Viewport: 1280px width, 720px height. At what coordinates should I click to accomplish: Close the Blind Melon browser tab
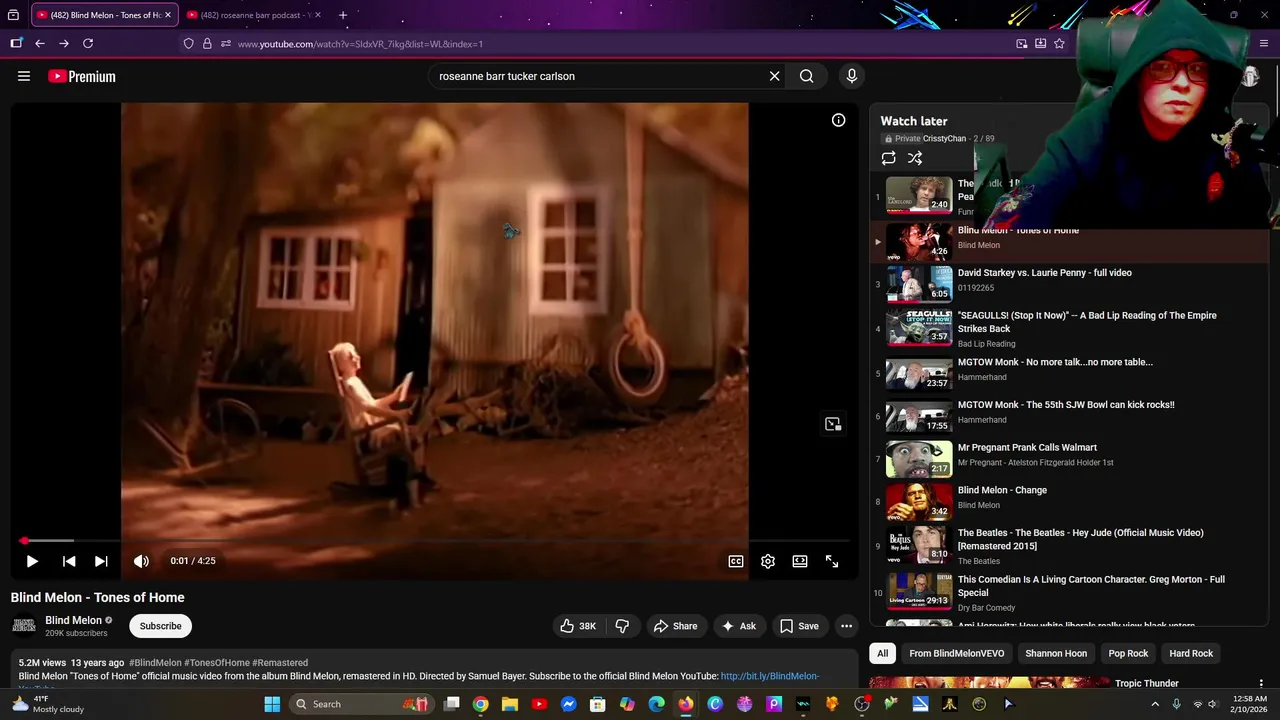coord(168,15)
